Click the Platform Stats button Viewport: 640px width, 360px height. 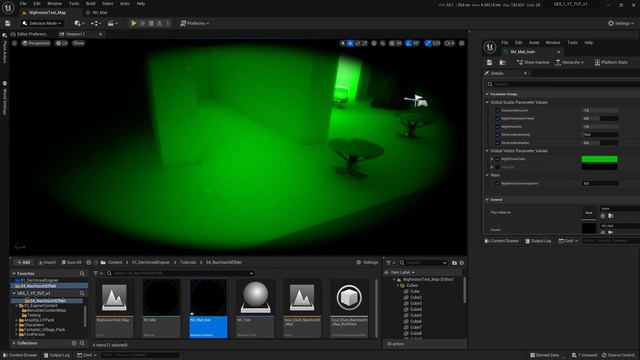tap(611, 62)
